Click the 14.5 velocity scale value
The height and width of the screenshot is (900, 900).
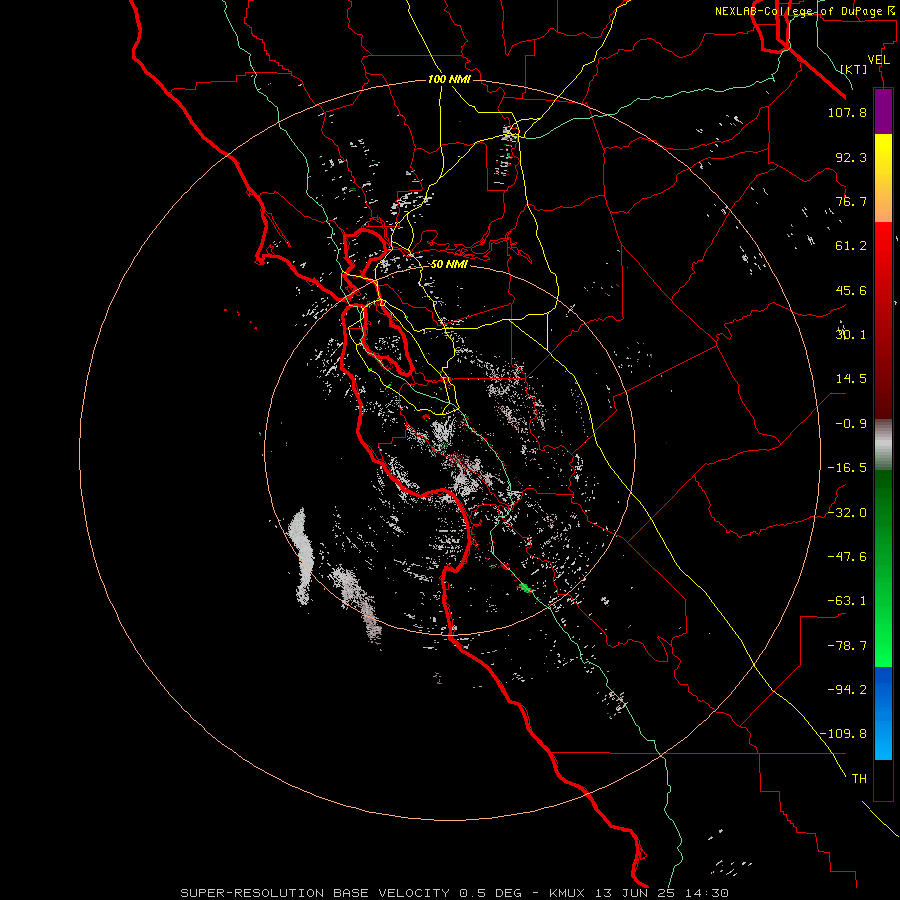click(851, 379)
